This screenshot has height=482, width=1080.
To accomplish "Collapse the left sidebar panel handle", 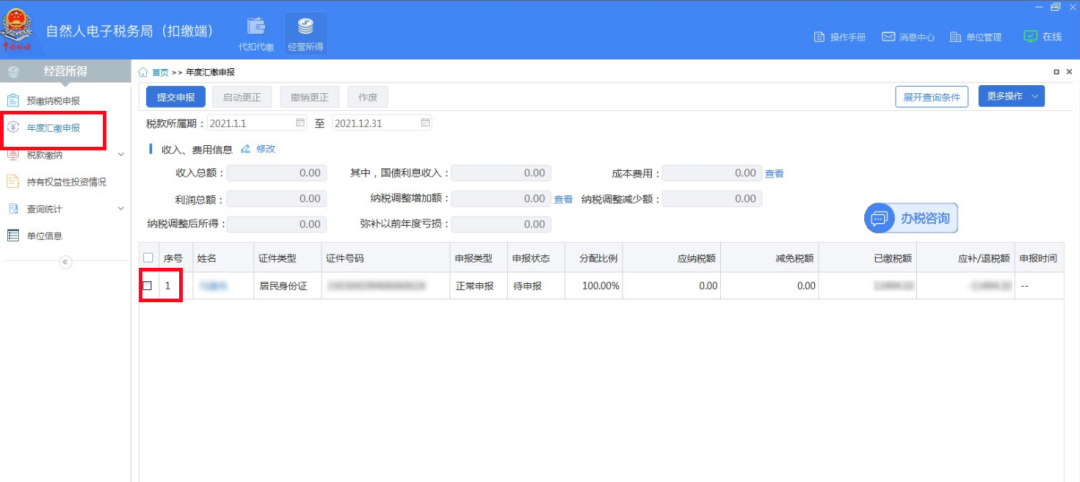I will (x=66, y=262).
